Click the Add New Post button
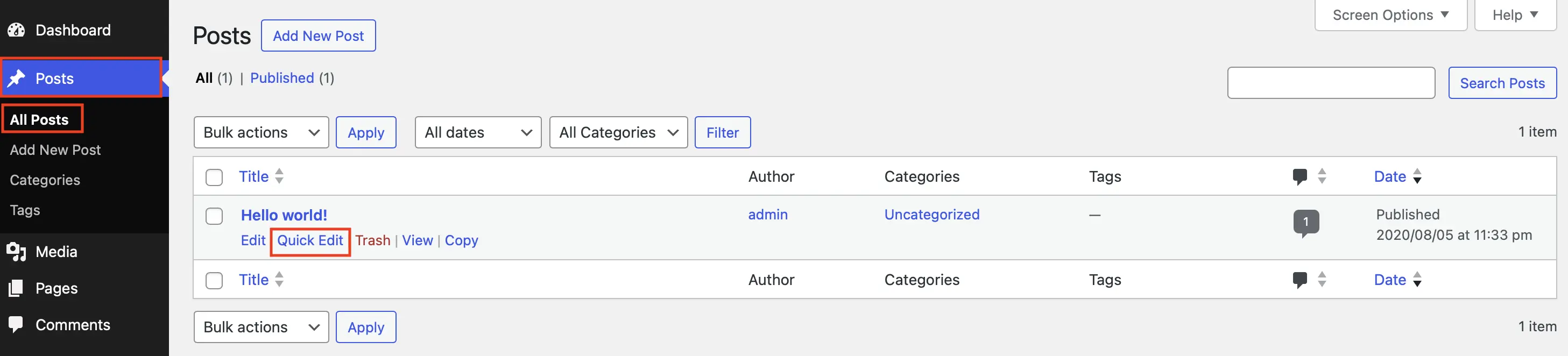1568x356 pixels. pyautogui.click(x=317, y=35)
